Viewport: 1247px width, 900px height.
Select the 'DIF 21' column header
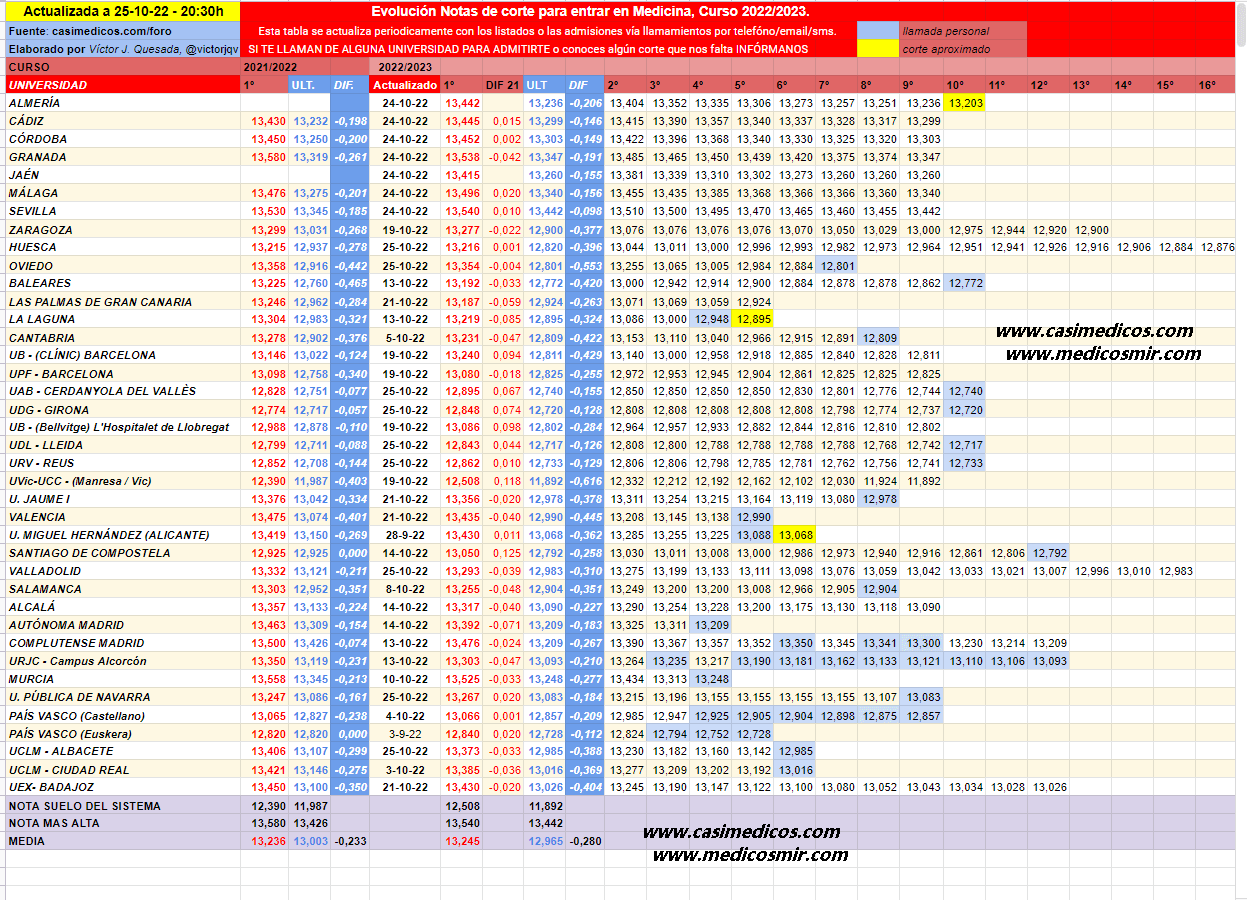(503, 85)
